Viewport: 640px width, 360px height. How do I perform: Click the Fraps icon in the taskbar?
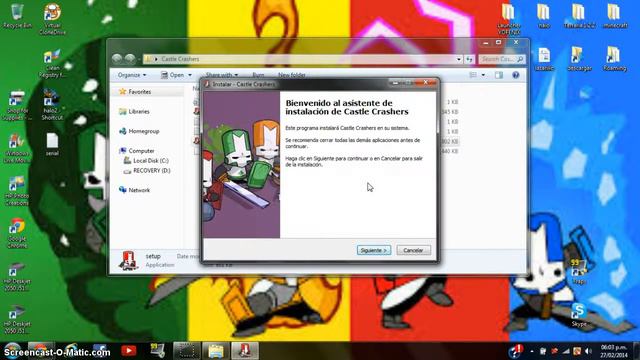[157, 351]
